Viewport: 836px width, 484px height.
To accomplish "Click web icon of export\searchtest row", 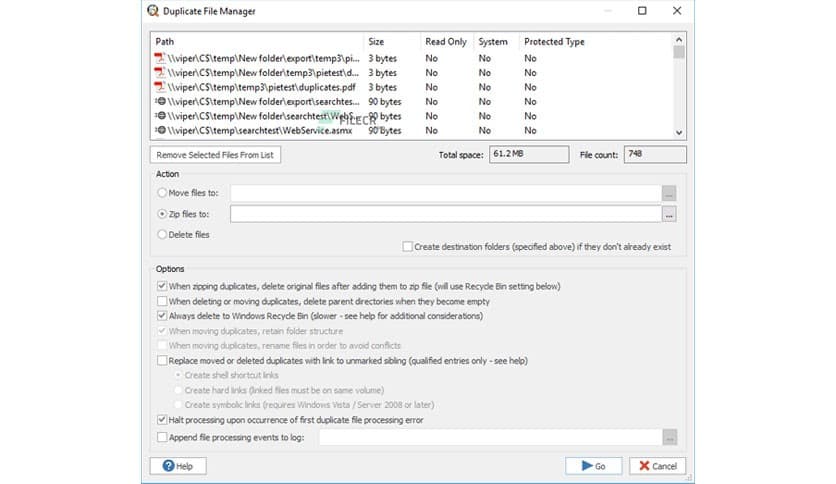I will (x=160, y=101).
